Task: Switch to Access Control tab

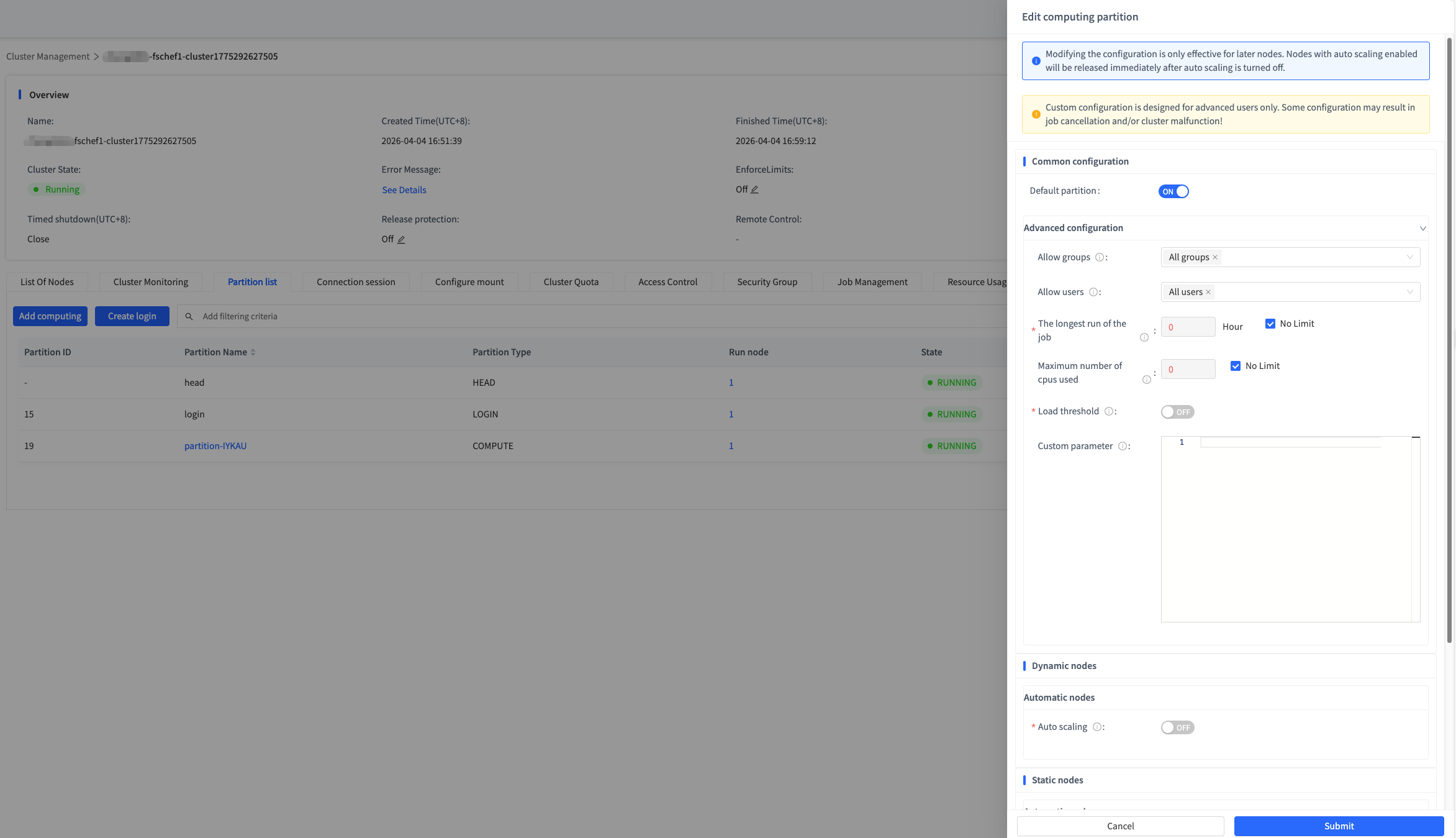Action: click(x=668, y=282)
